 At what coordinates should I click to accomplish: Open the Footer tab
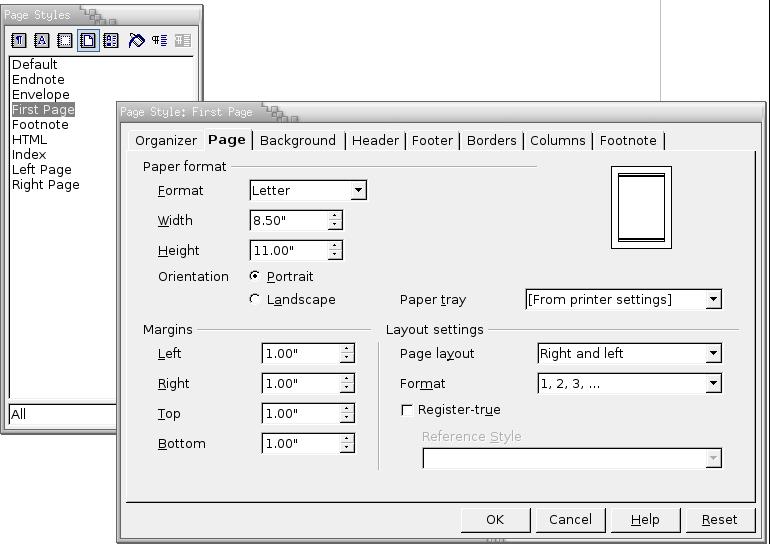click(x=432, y=141)
